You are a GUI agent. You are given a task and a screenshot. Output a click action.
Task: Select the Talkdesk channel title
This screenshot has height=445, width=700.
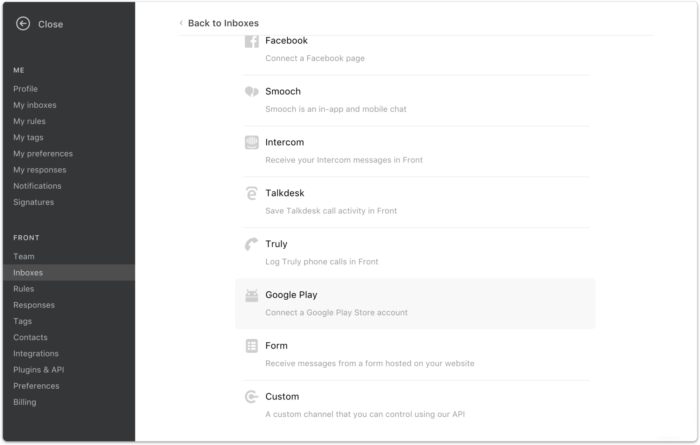pos(285,193)
